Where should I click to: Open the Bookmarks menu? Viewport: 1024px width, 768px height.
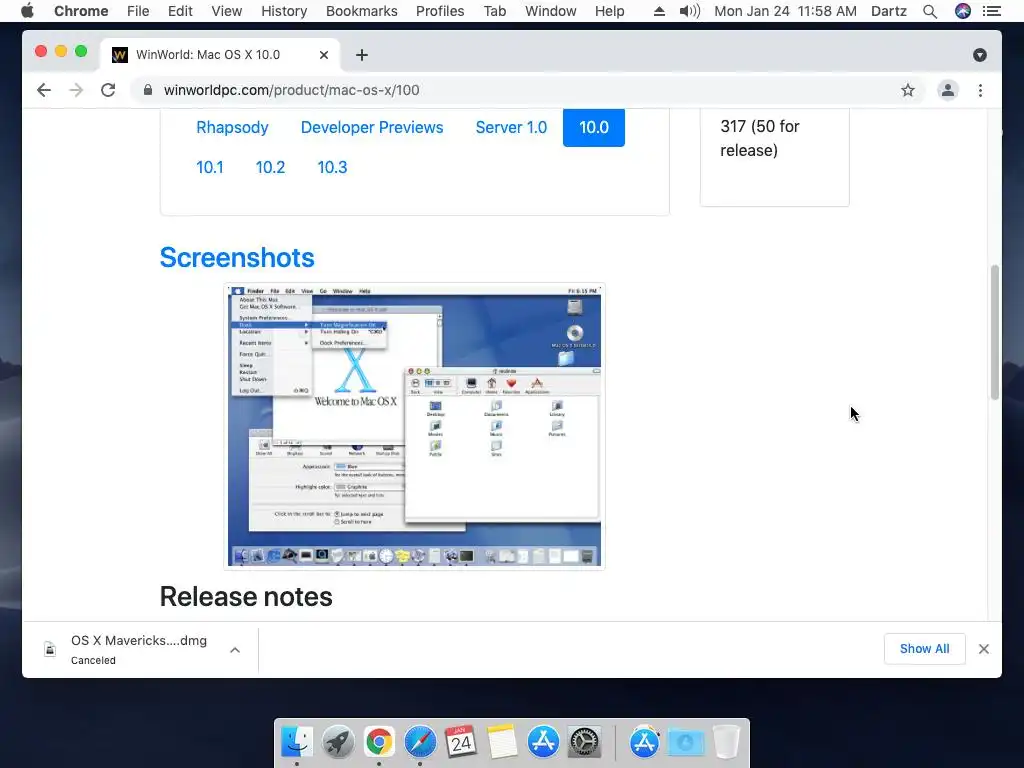(361, 11)
